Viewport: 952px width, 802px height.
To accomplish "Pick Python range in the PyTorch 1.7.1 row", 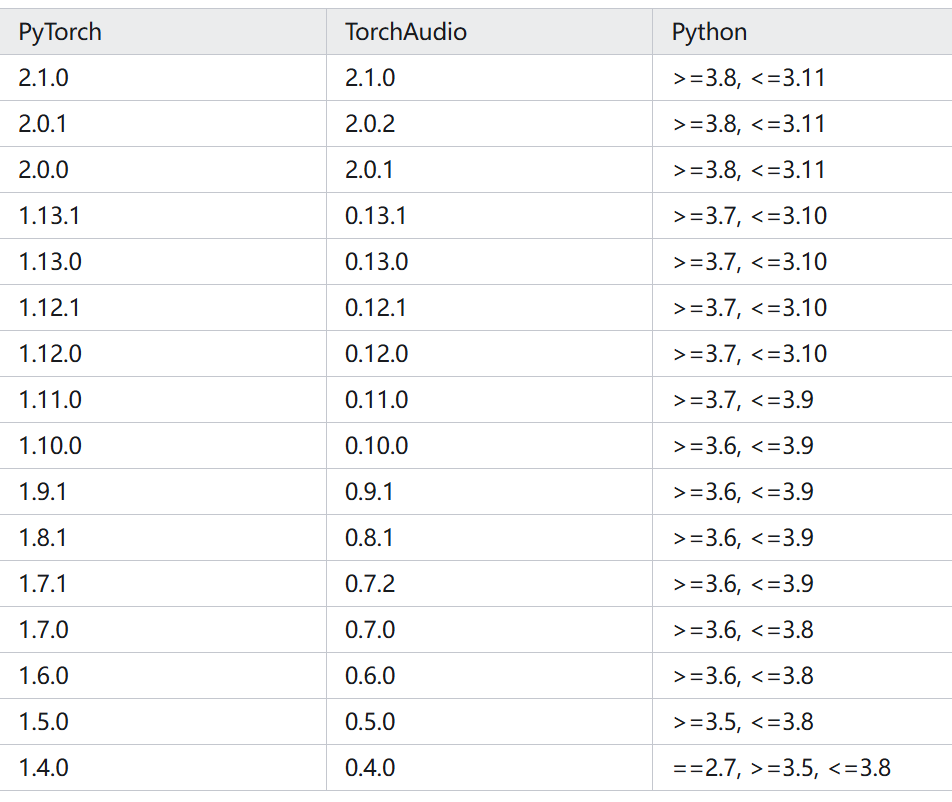I will [x=802, y=583].
